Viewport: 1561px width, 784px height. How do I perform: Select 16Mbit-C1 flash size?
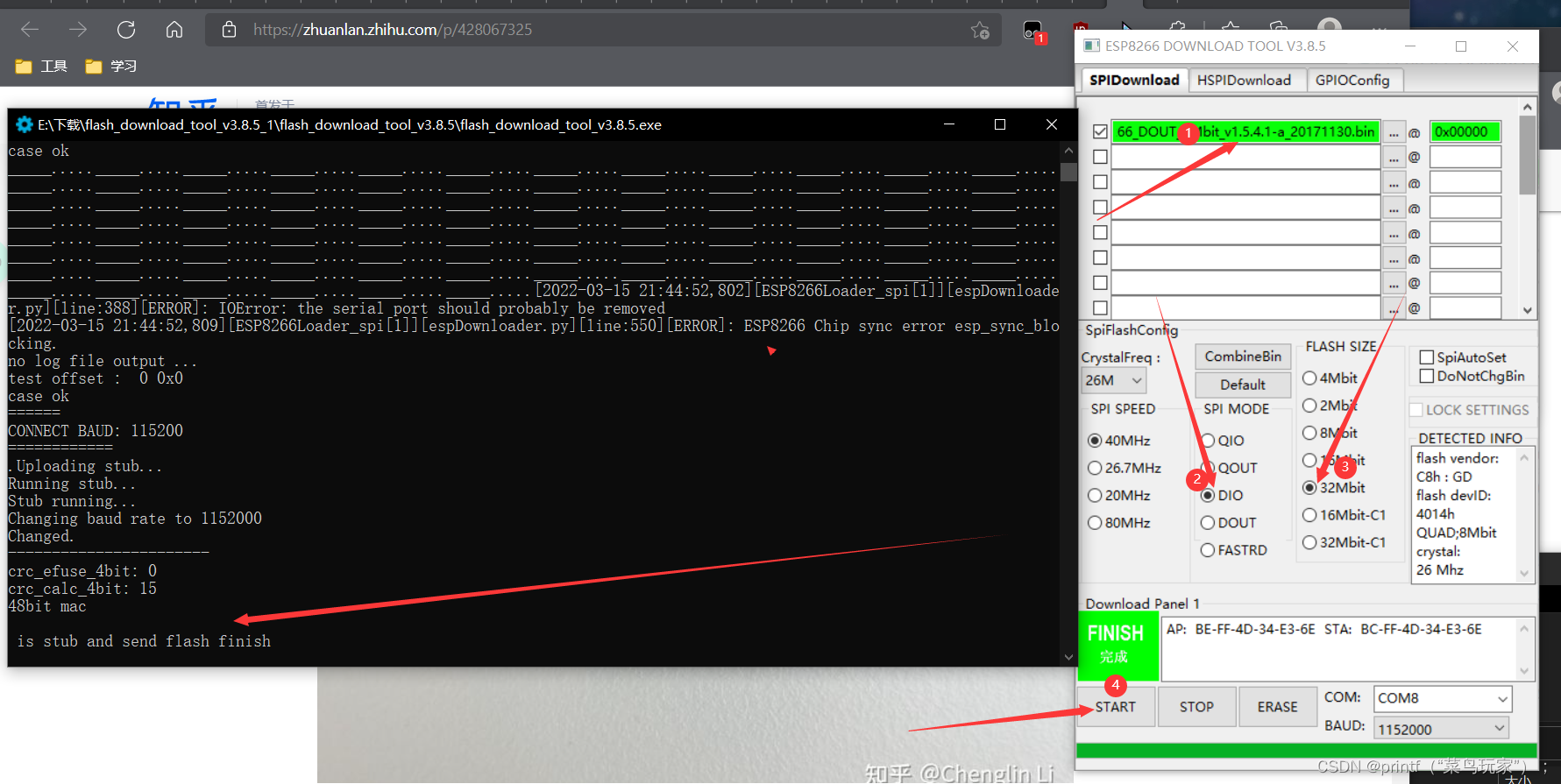[x=1309, y=515]
